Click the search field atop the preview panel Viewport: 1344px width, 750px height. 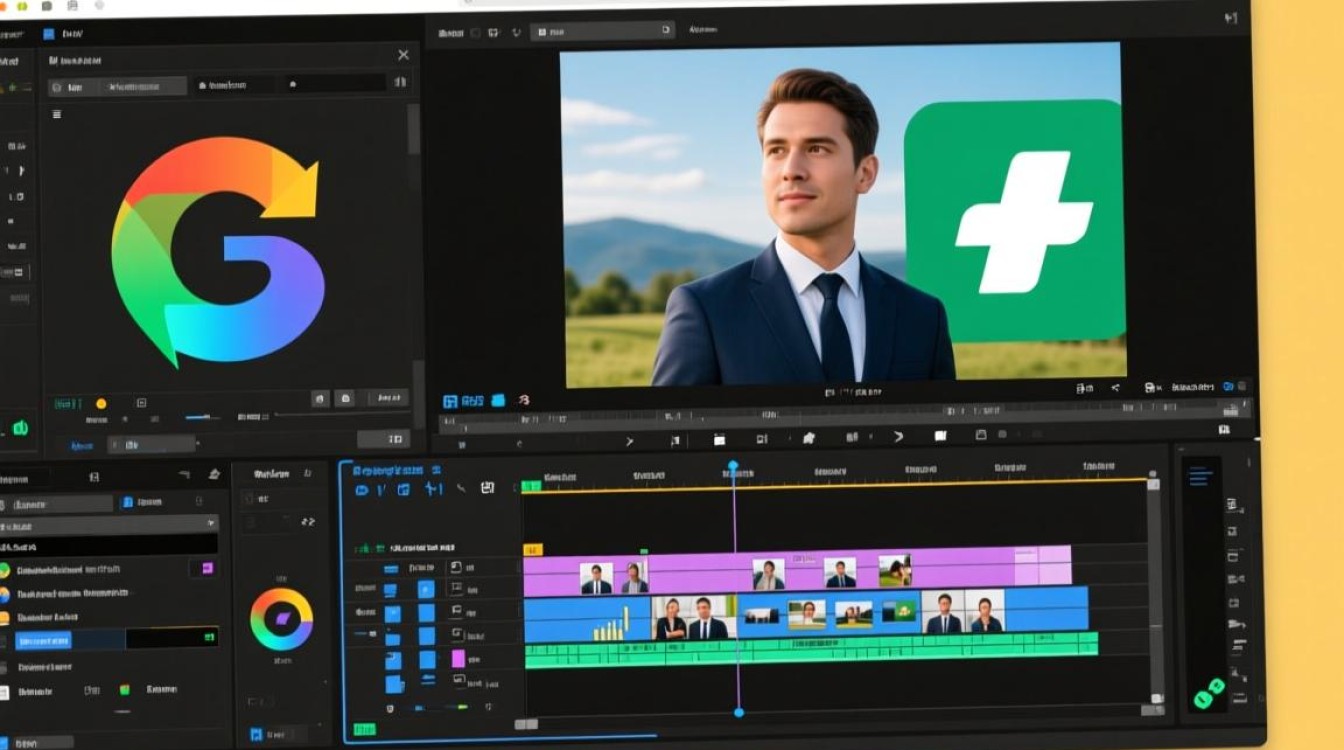(602, 31)
